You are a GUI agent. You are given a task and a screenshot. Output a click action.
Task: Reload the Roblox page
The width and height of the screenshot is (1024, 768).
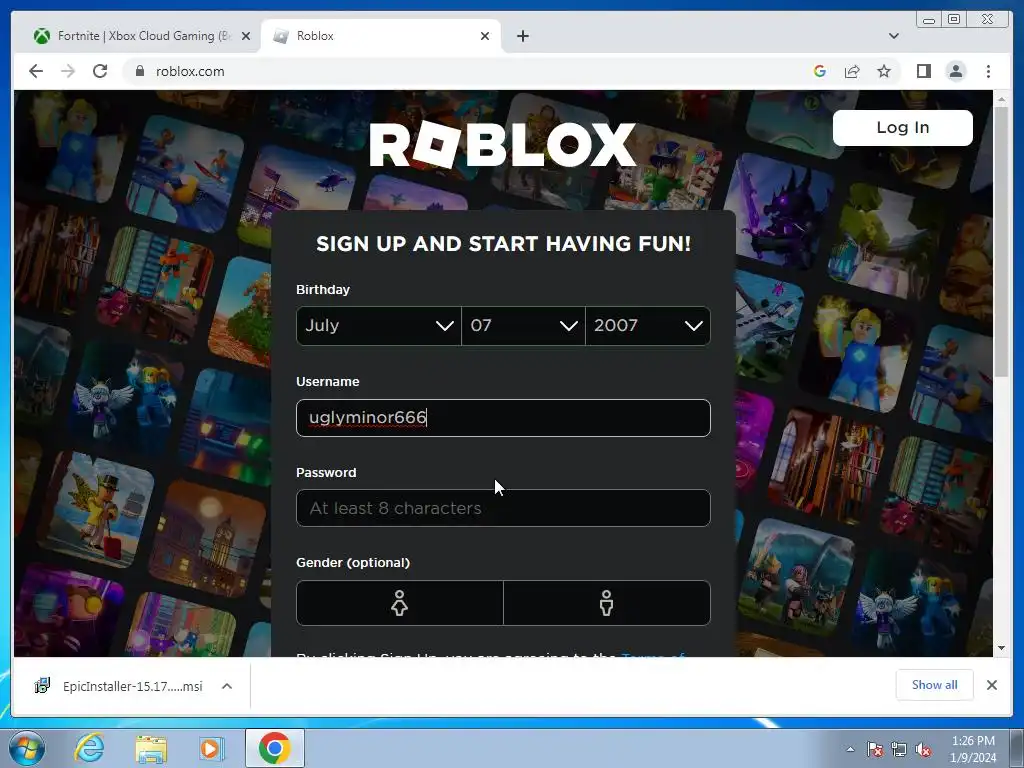click(100, 71)
